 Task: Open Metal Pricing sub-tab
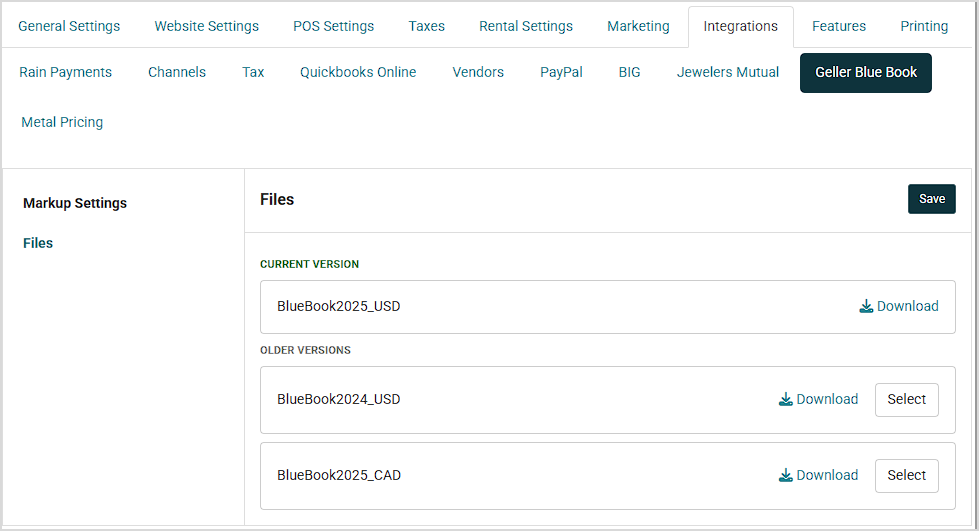click(x=62, y=122)
